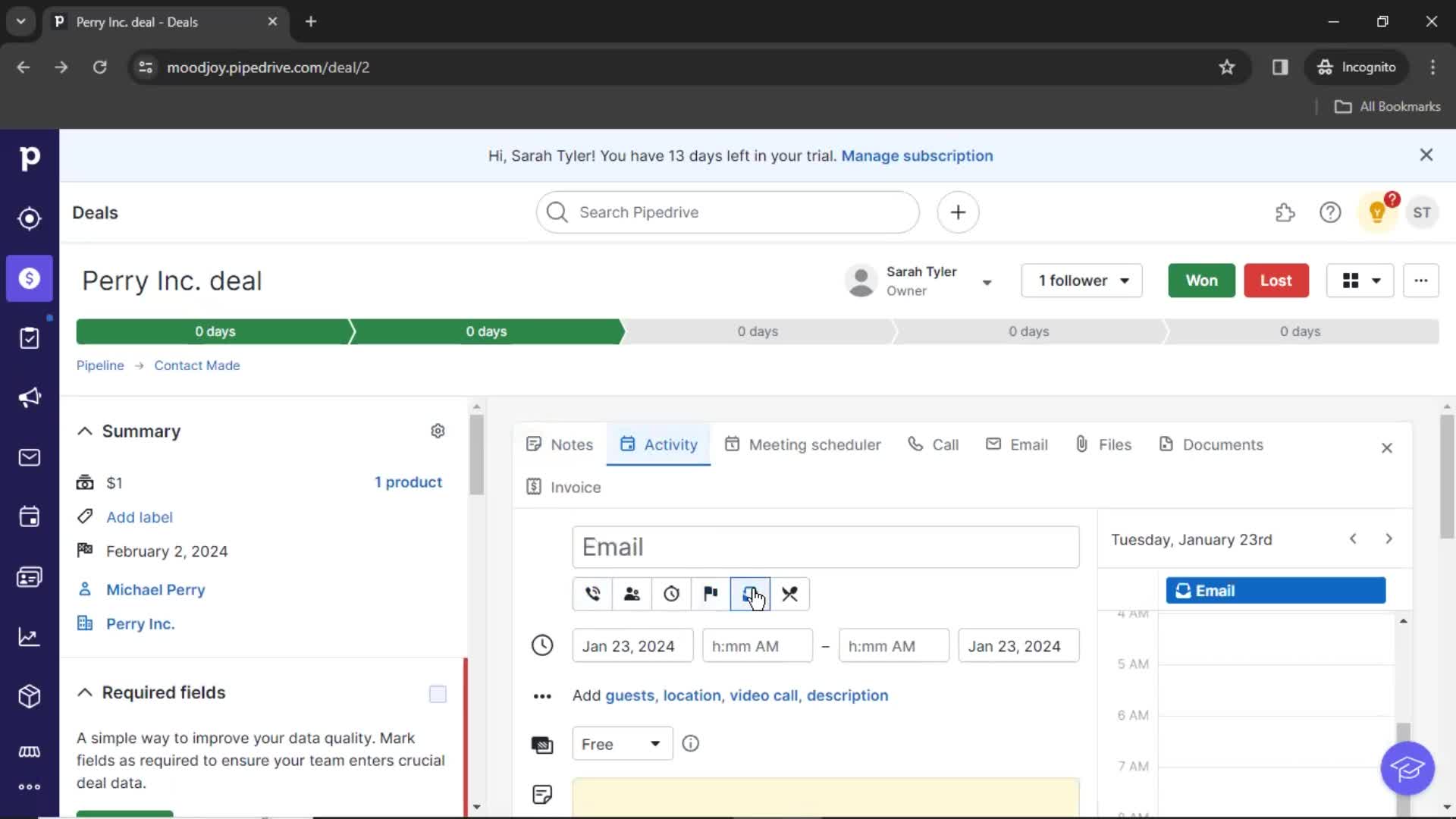Collapse the Required fields section

[x=85, y=692]
